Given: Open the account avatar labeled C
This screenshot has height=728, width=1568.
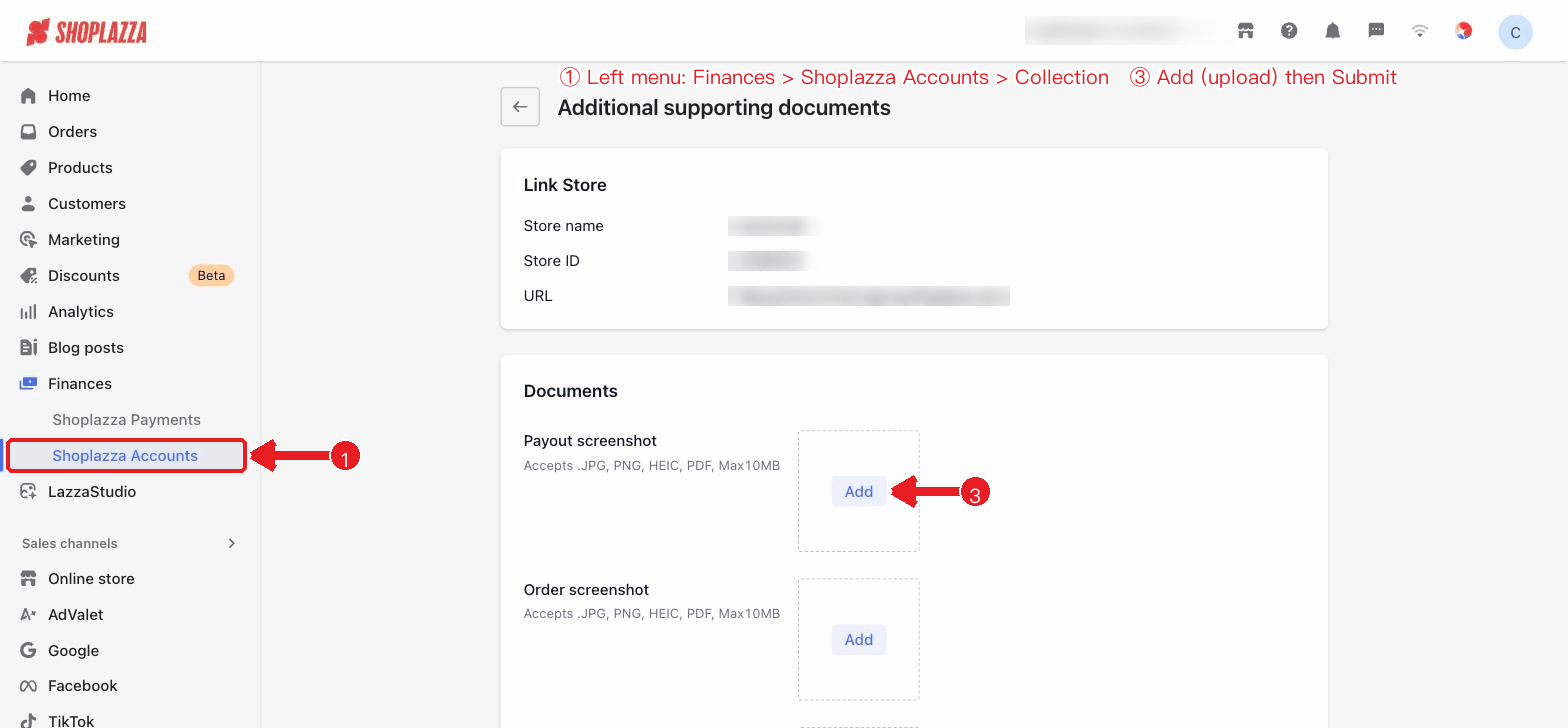Looking at the screenshot, I should pyautogui.click(x=1515, y=32).
